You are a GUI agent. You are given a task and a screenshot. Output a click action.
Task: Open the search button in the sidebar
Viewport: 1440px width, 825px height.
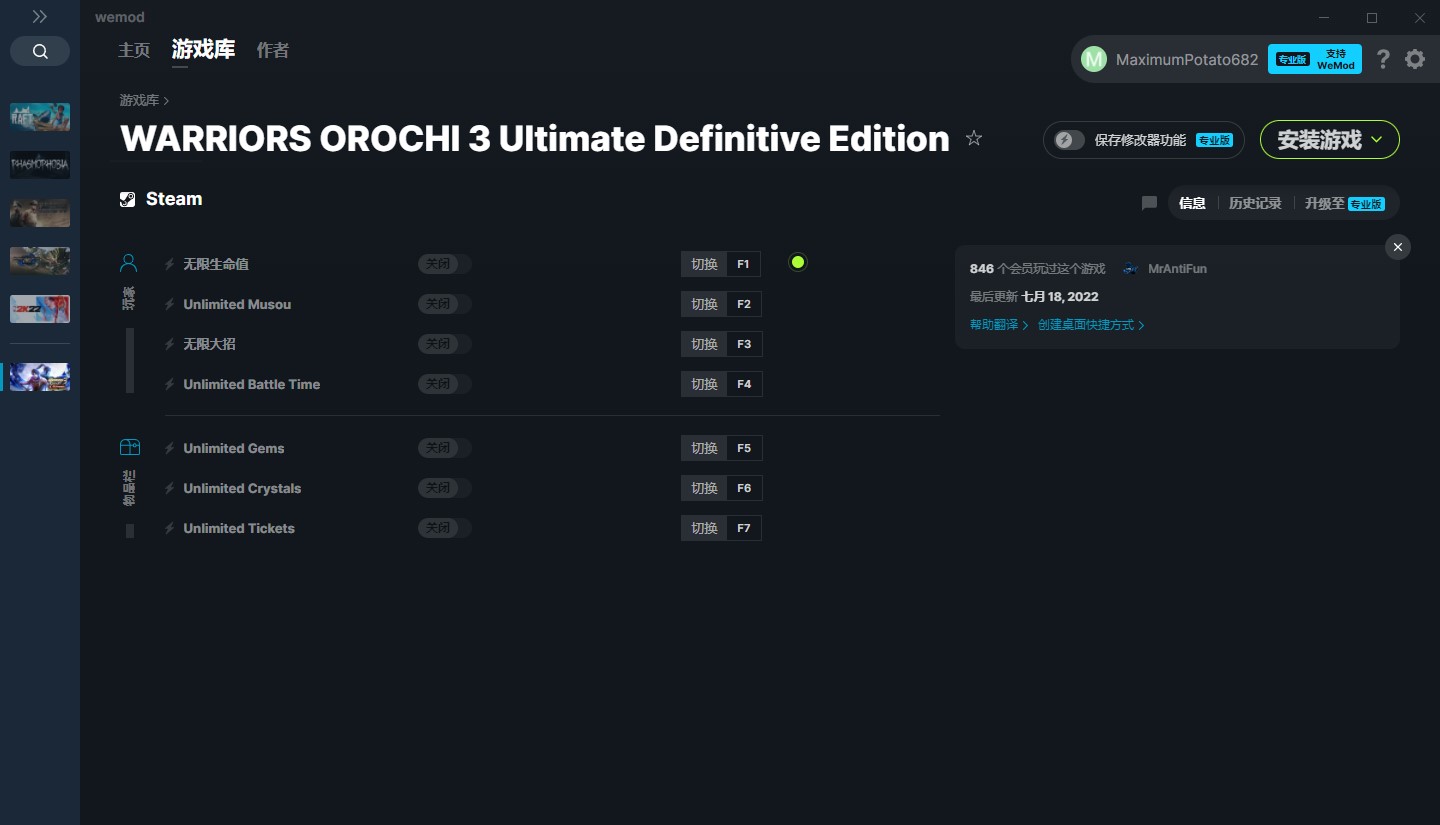(40, 51)
